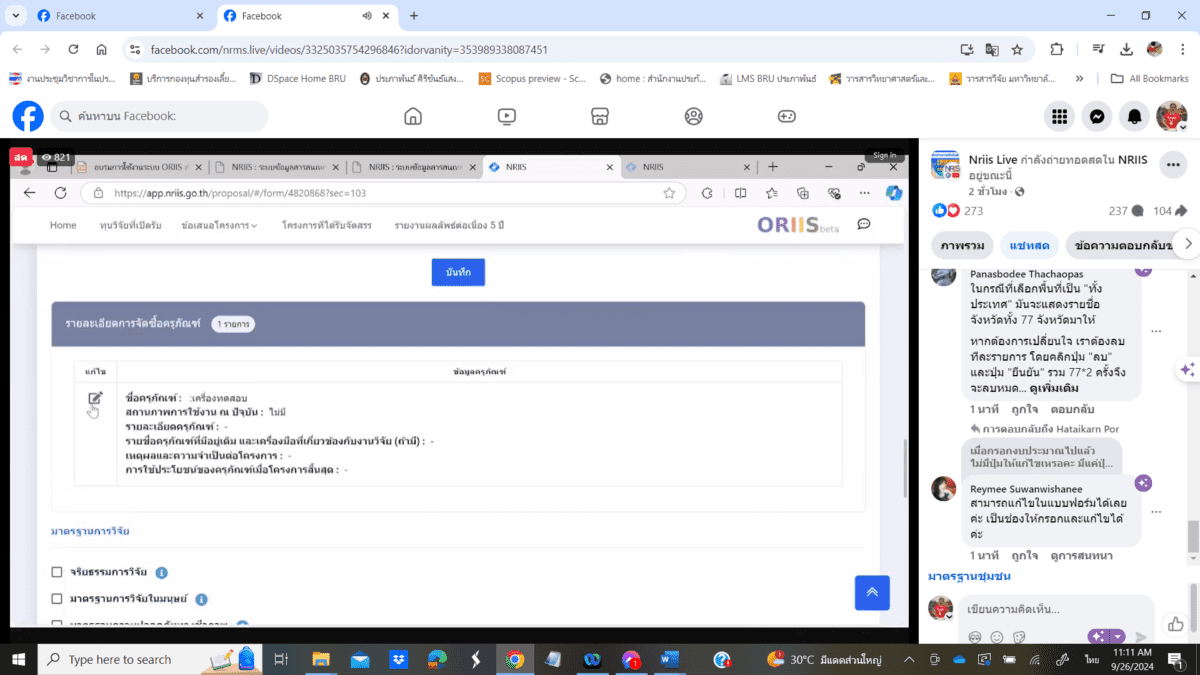Click the เขียนความคิดเห็น comment input field

[1057, 609]
